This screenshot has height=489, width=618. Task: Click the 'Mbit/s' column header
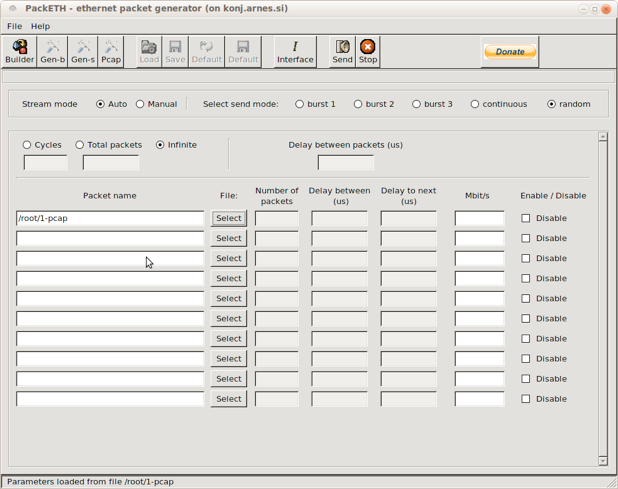477,196
